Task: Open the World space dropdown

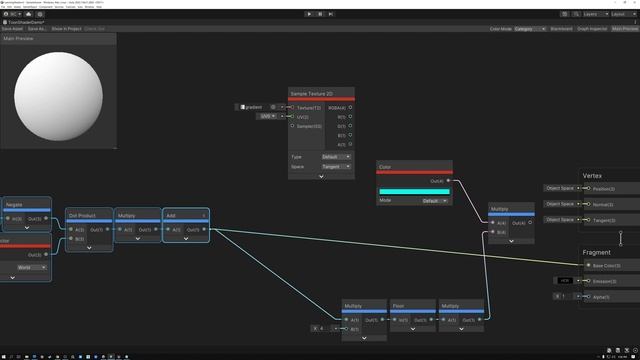Action: click(32, 268)
